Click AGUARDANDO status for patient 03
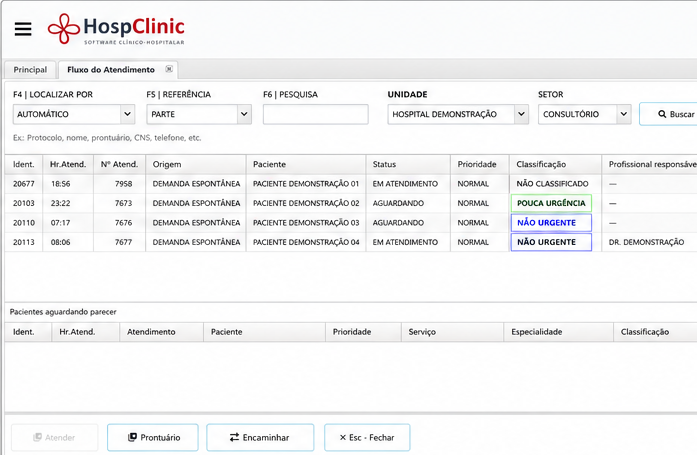 click(398, 223)
